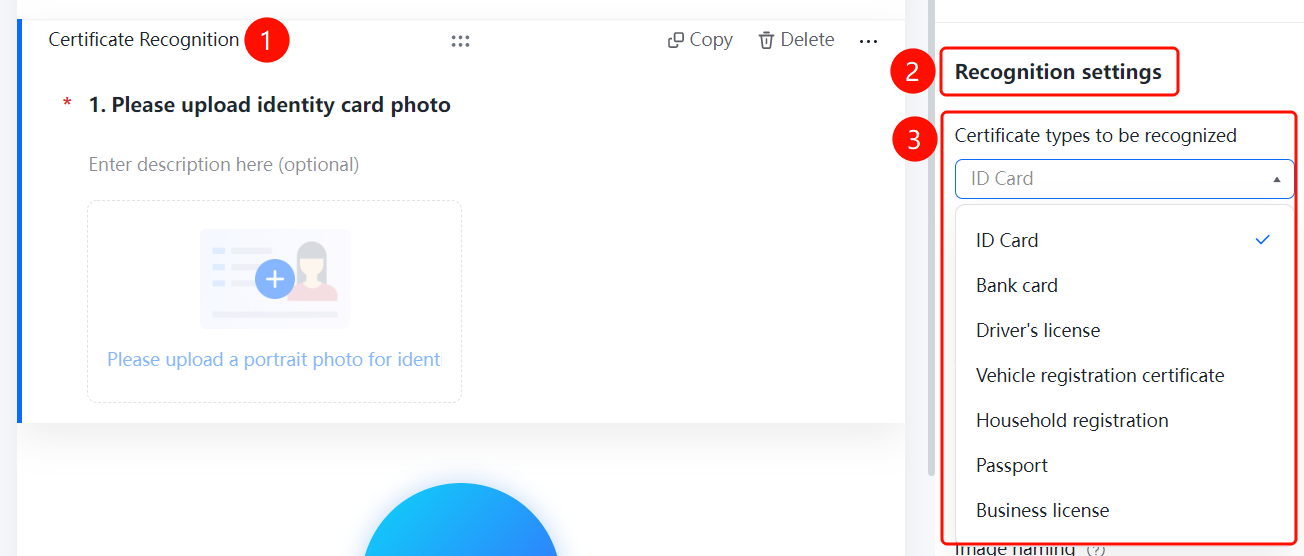Click the ID card placeholder thumbnail
The height and width of the screenshot is (556, 1304).
tap(275, 279)
